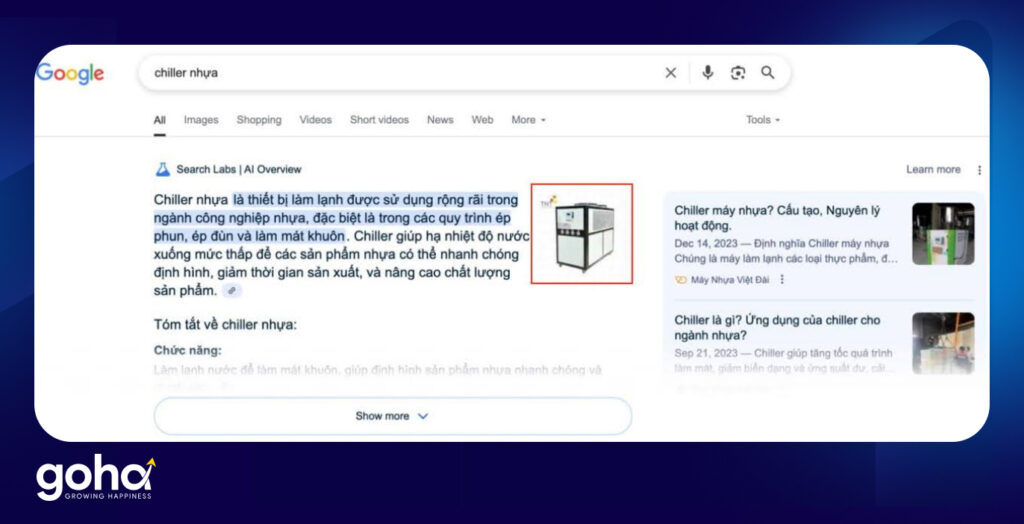Click the Search Labs flask icon
Screen dimensions: 1024x524
pyautogui.click(x=163, y=169)
